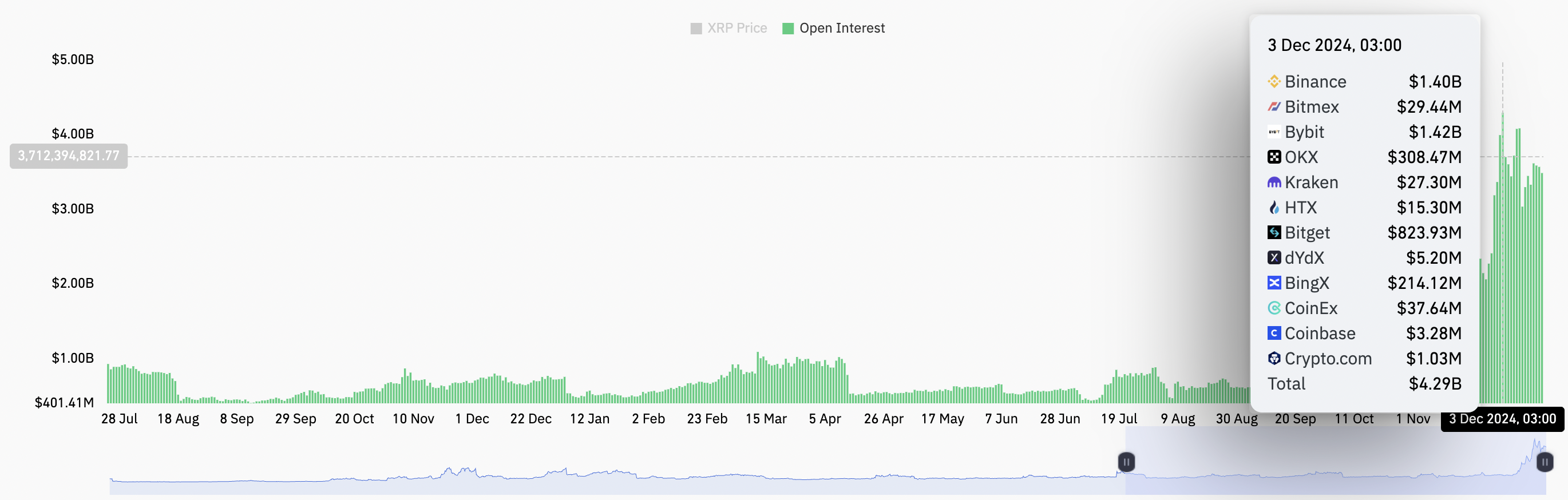Grab the right range slider handle
Image resolution: width=1568 pixels, height=500 pixels.
(1545, 462)
